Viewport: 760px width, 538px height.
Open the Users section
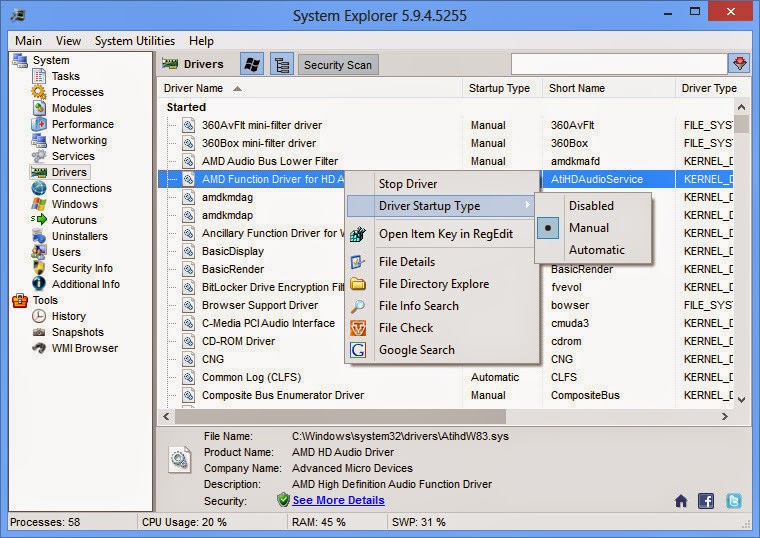pyautogui.click(x=66, y=252)
